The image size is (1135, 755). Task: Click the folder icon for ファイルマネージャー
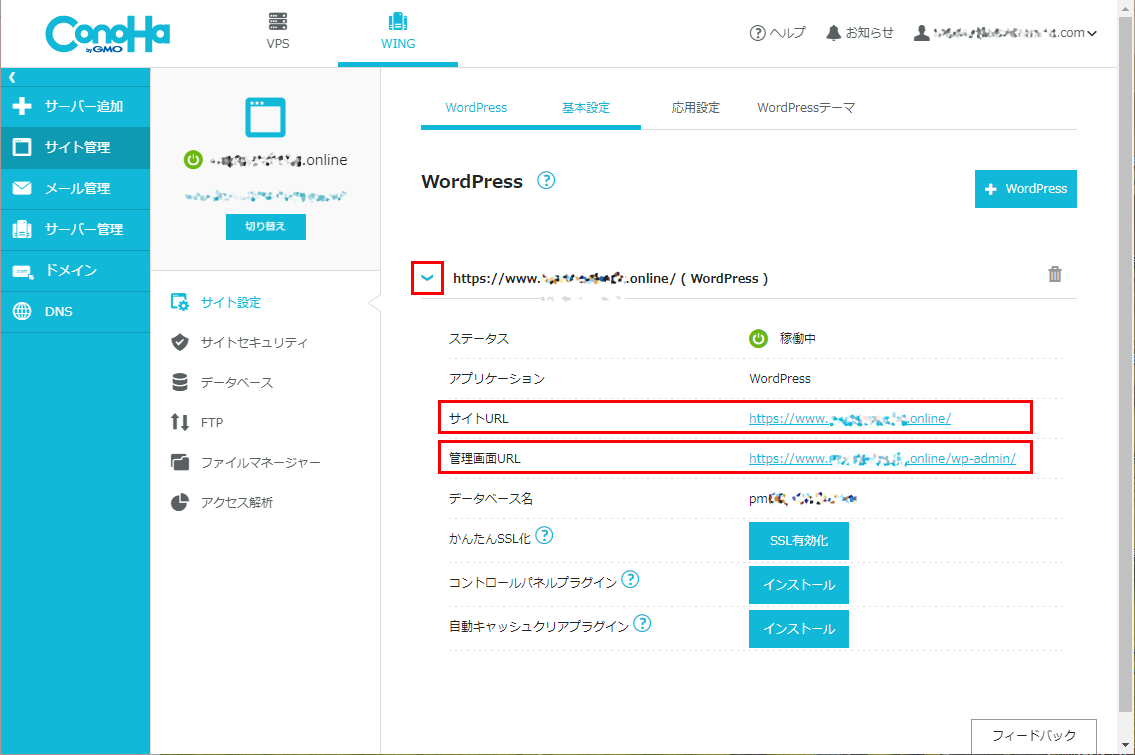pos(180,462)
